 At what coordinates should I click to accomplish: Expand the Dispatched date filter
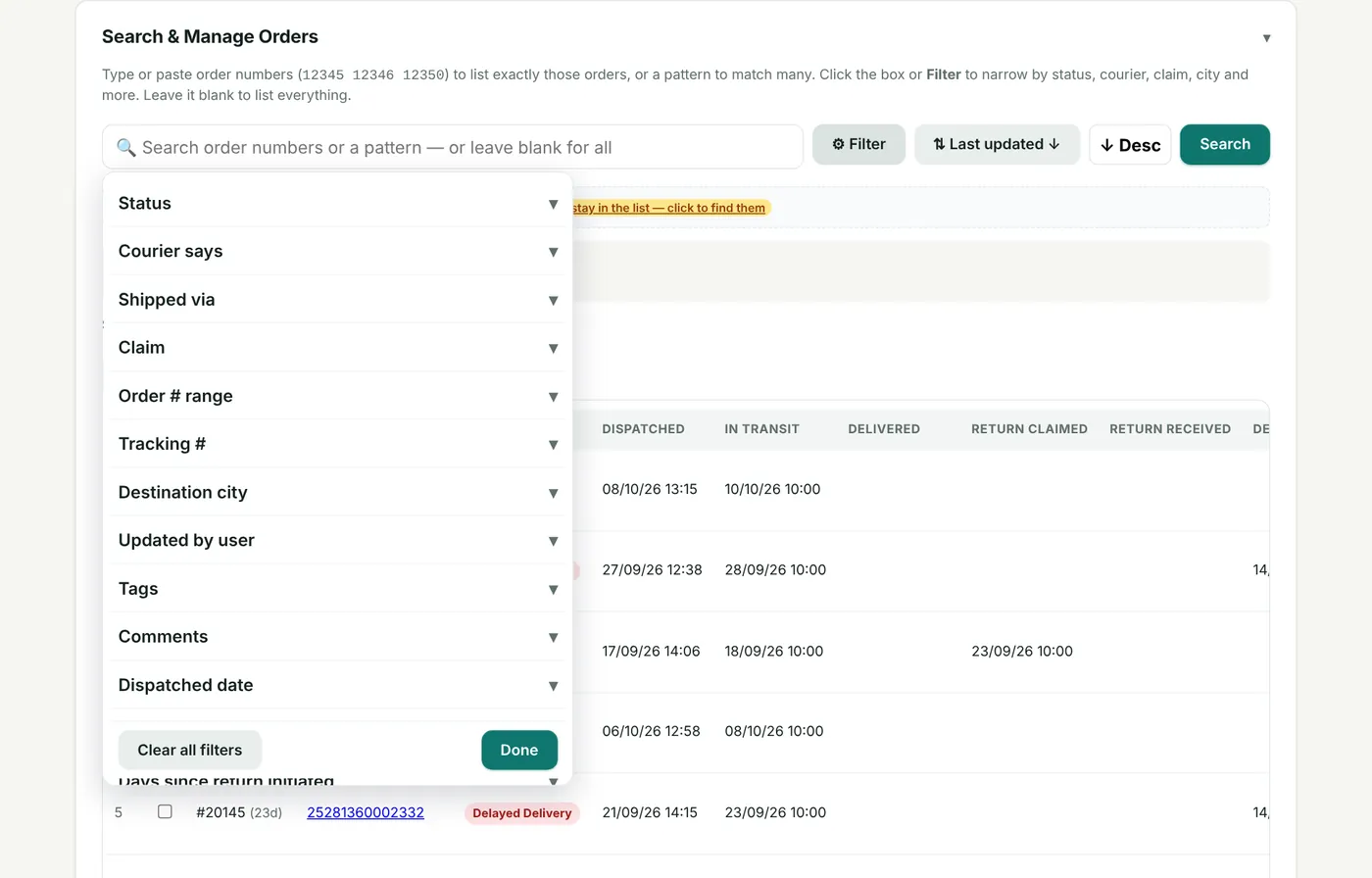337,685
